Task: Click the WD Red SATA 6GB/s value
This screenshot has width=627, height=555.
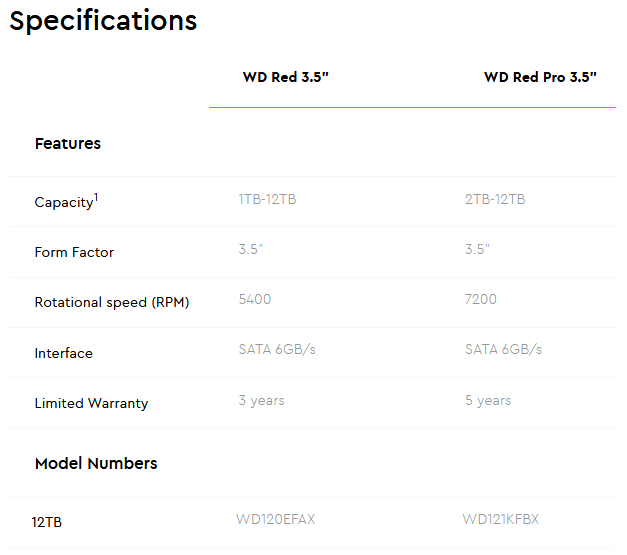Action: click(x=277, y=349)
